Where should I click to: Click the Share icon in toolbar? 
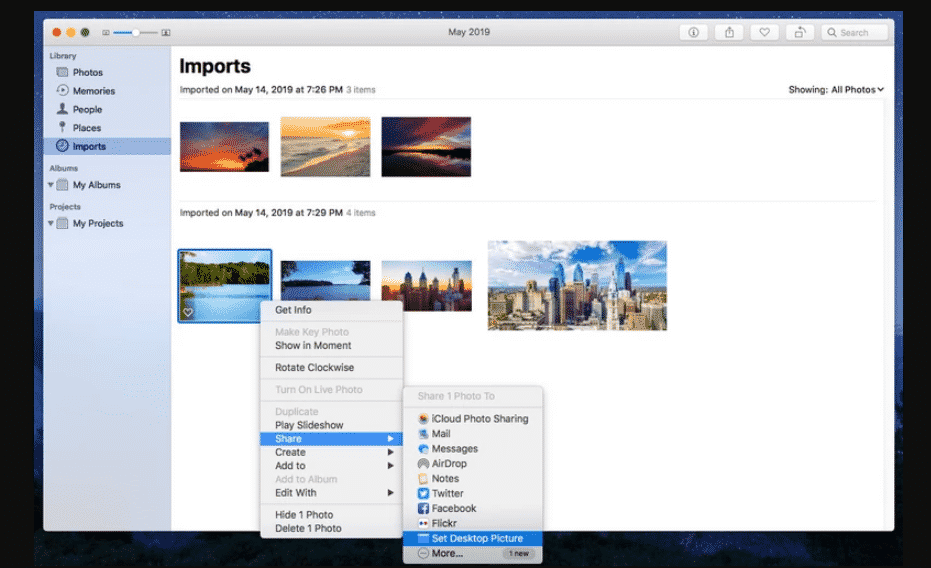click(729, 33)
